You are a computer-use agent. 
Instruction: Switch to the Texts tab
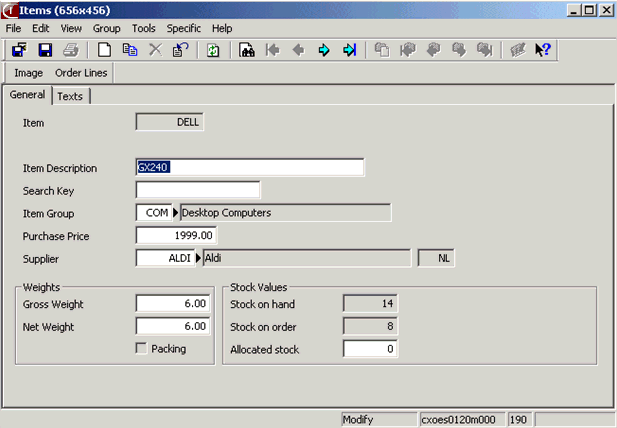tap(70, 96)
